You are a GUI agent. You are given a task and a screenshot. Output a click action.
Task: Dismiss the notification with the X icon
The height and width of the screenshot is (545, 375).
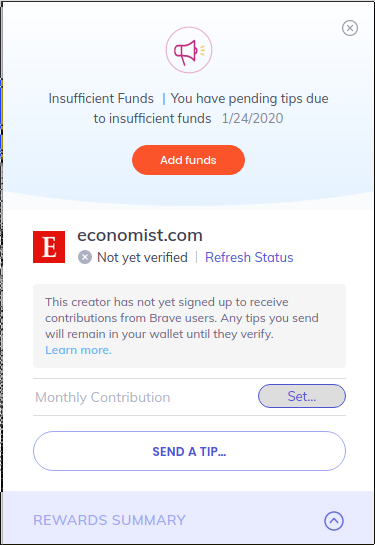[350, 28]
